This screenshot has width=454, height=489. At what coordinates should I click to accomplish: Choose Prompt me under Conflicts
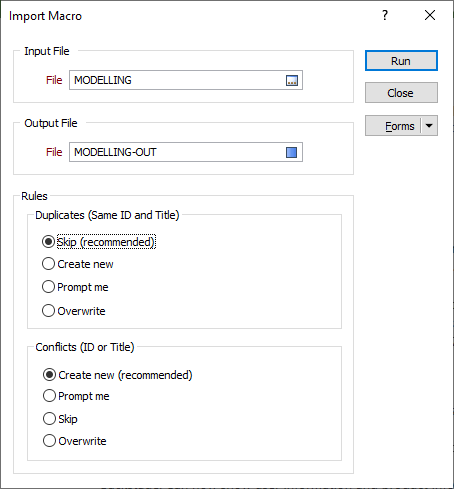tap(76, 396)
